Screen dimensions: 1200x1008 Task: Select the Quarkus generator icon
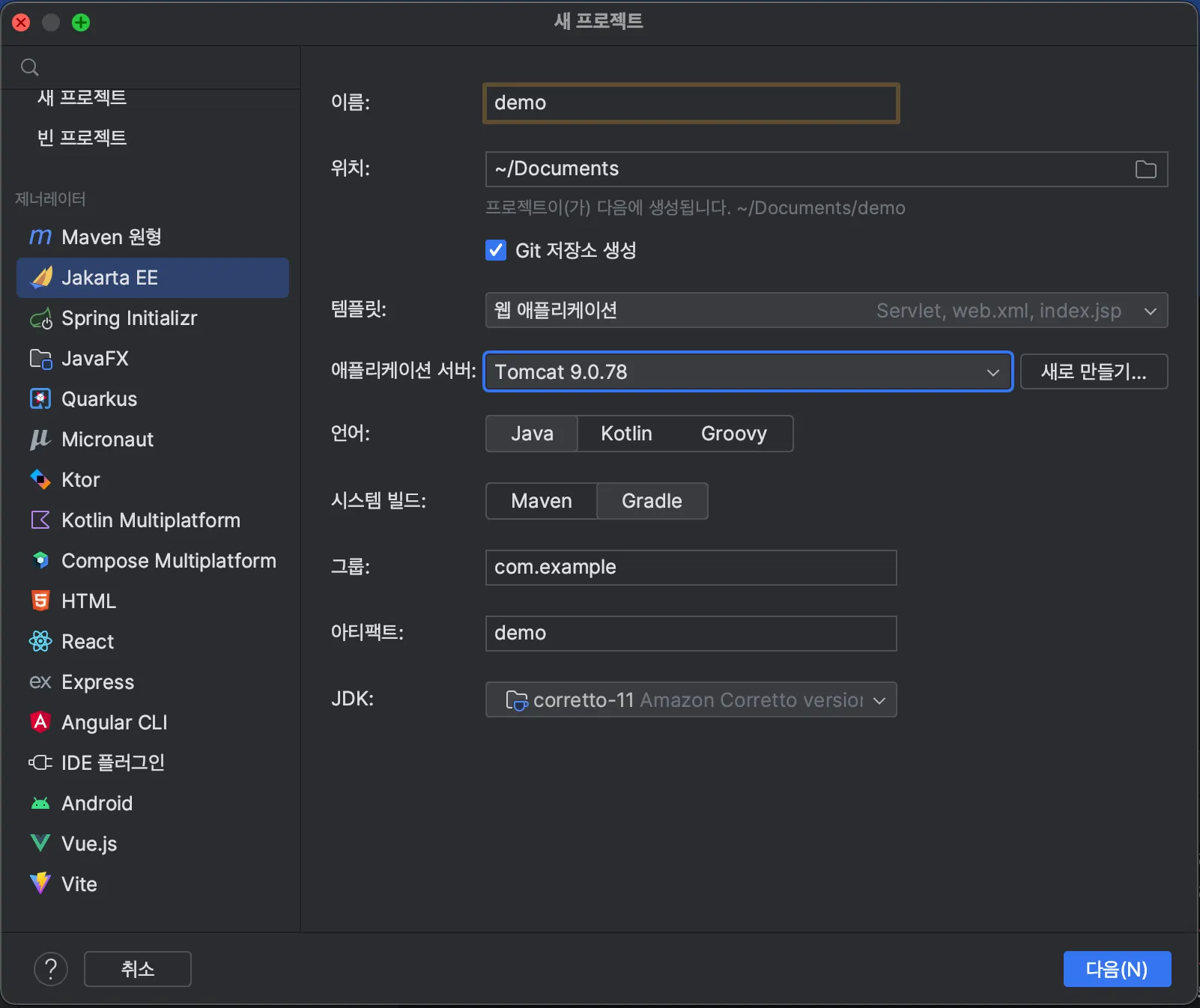tap(40, 399)
